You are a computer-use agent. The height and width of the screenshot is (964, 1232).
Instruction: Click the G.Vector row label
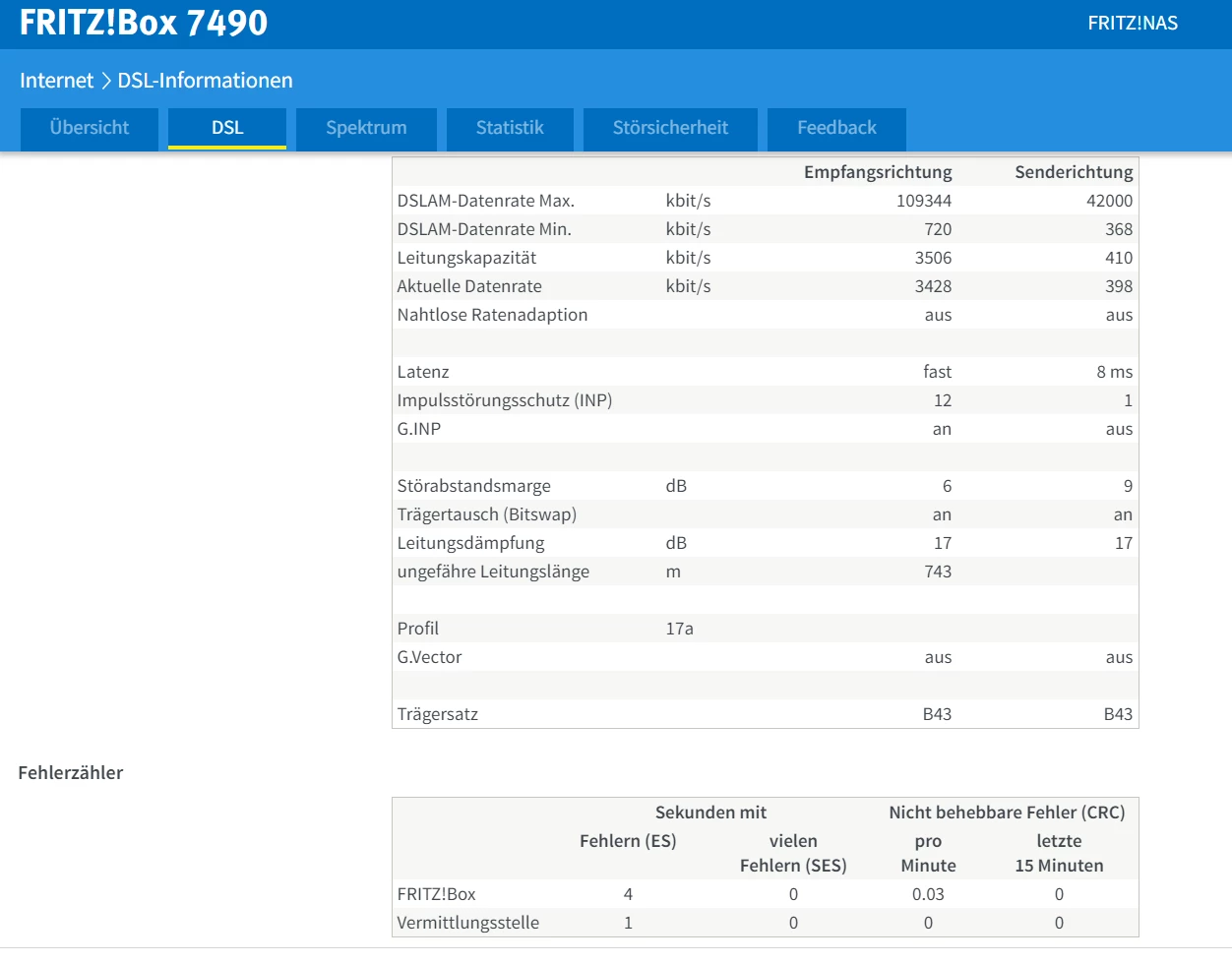click(x=429, y=657)
